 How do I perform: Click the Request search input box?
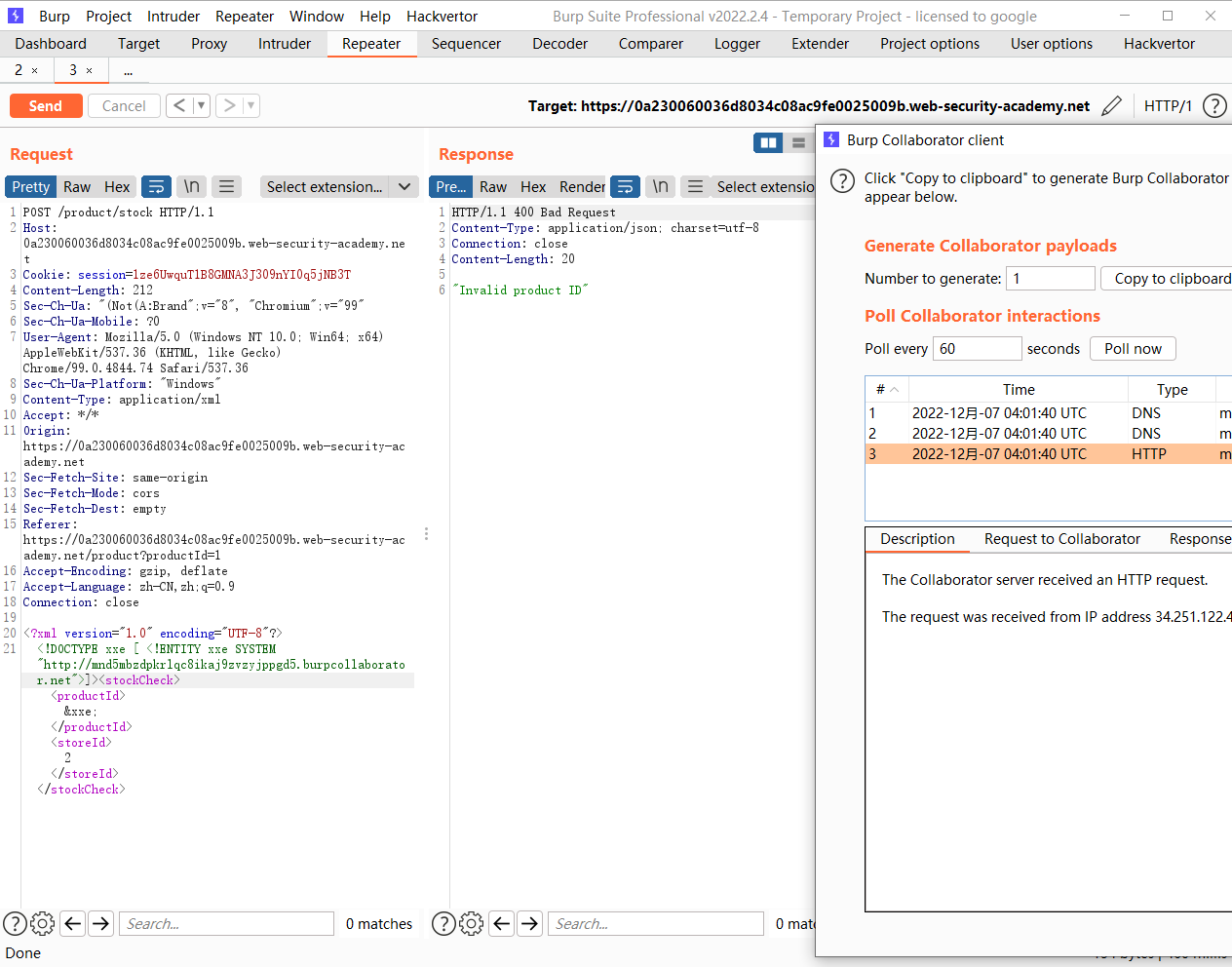[x=227, y=923]
